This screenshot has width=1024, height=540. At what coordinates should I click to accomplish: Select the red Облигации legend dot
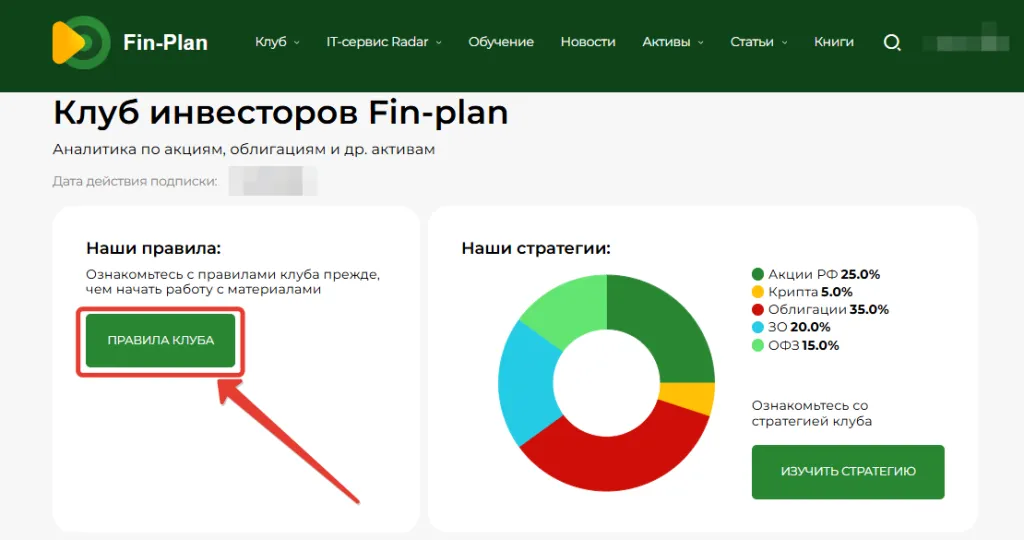tap(758, 310)
